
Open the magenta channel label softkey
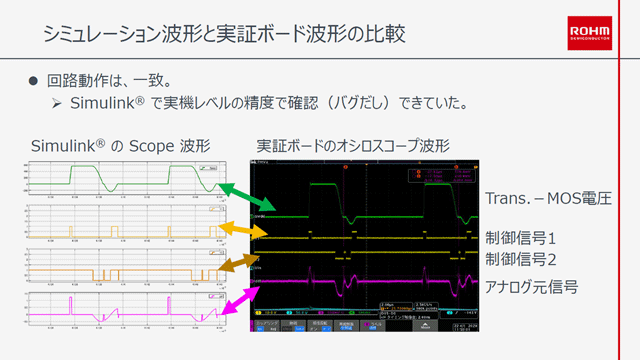pos(373,326)
